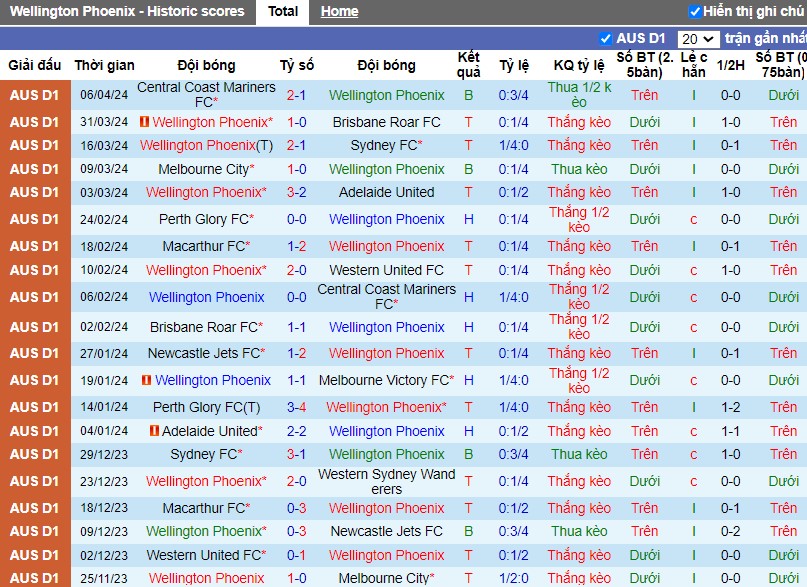
Task: Open Western United FC on 02/12/23 row
Action: [x=206, y=555]
